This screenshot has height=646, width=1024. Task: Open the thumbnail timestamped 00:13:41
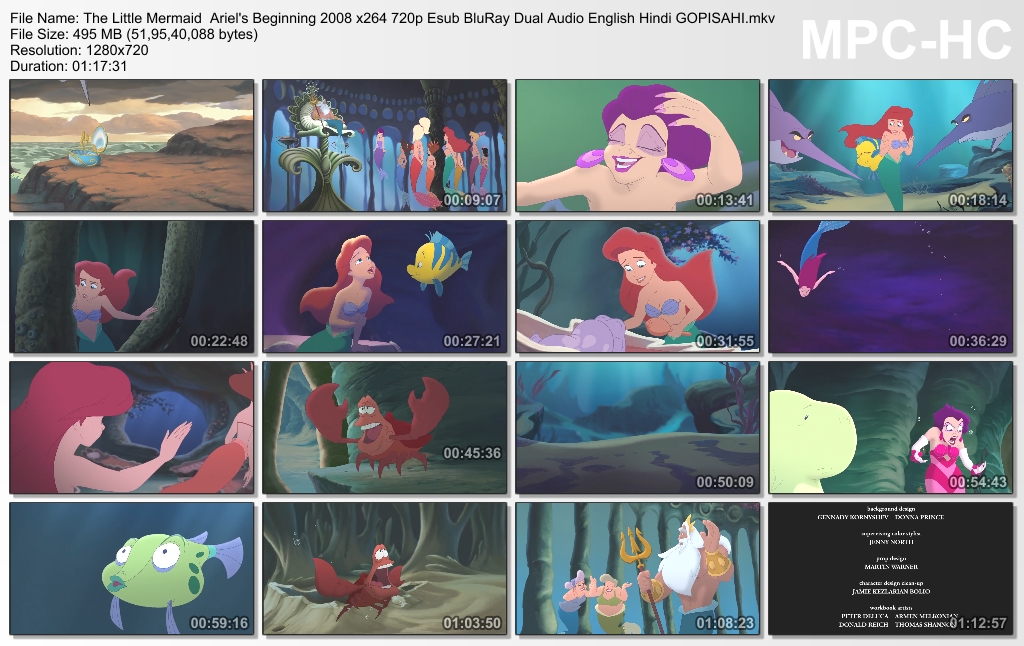[x=637, y=146]
